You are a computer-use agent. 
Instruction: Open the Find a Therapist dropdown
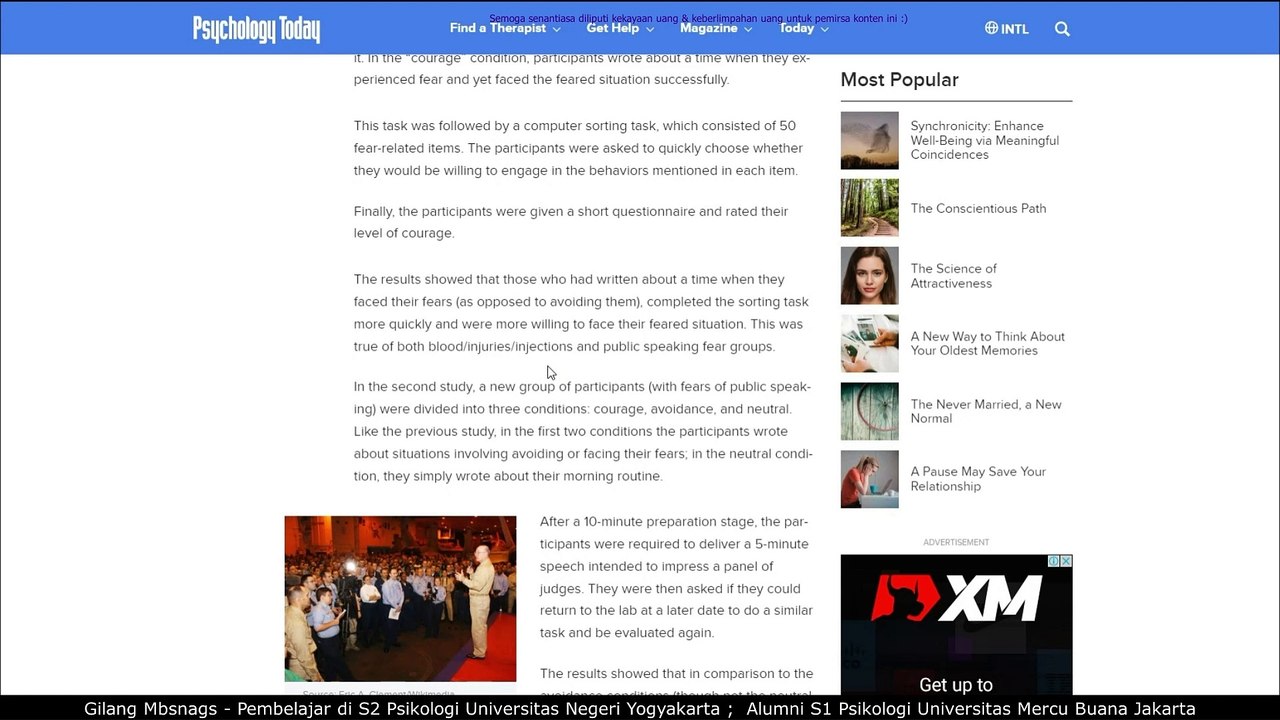[505, 28]
